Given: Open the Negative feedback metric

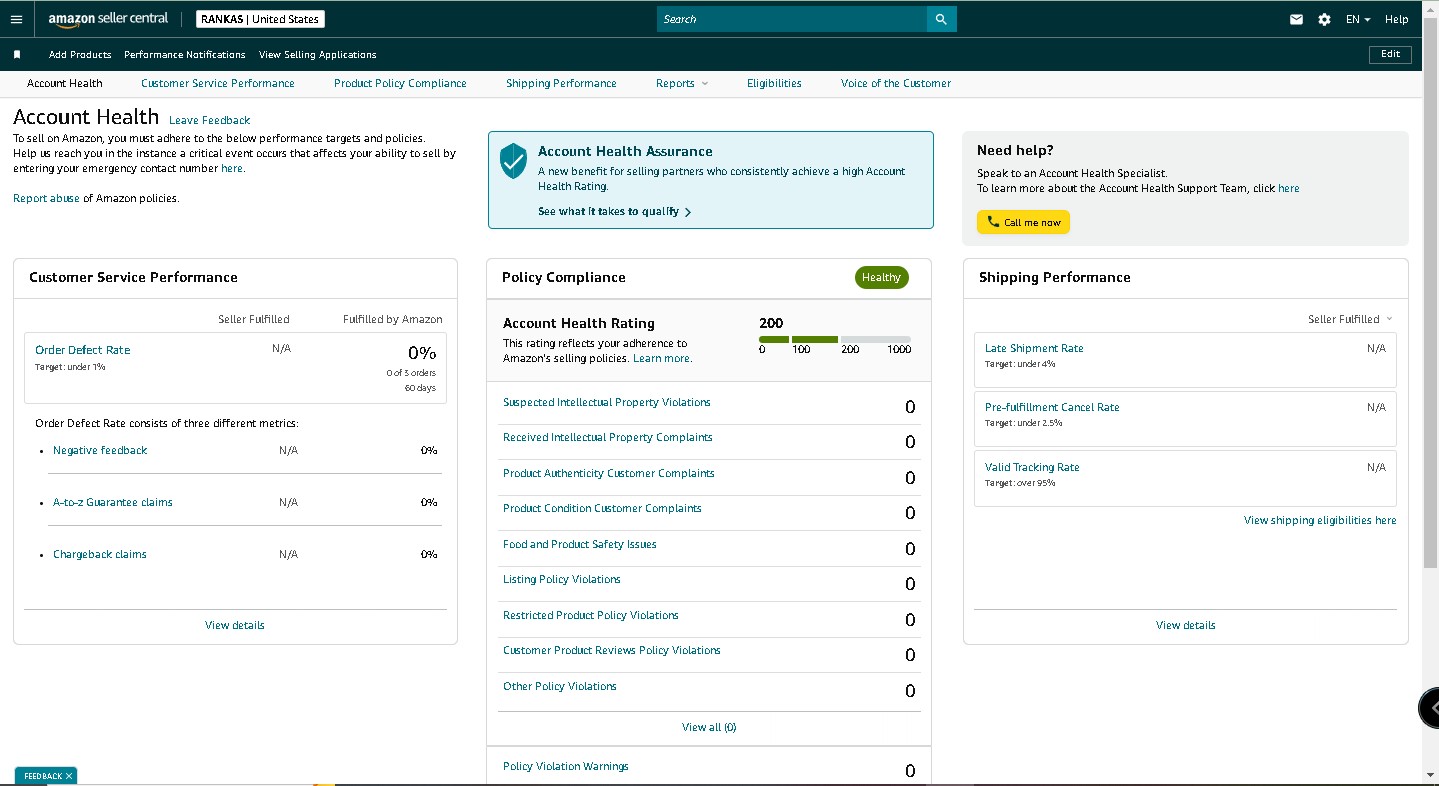Looking at the screenshot, I should [100, 450].
